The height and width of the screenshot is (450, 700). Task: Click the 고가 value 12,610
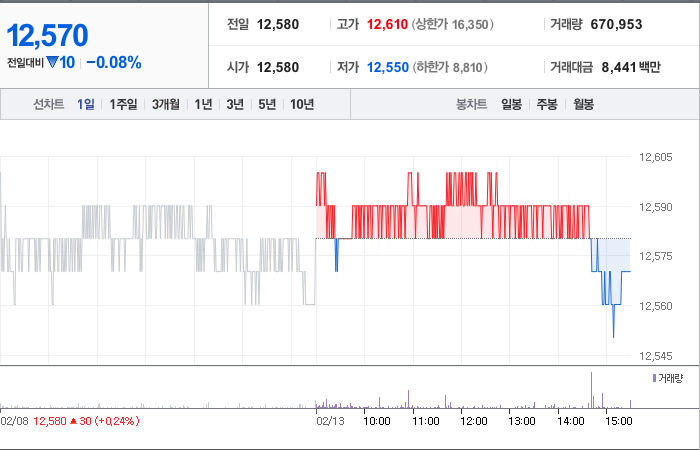(x=387, y=24)
